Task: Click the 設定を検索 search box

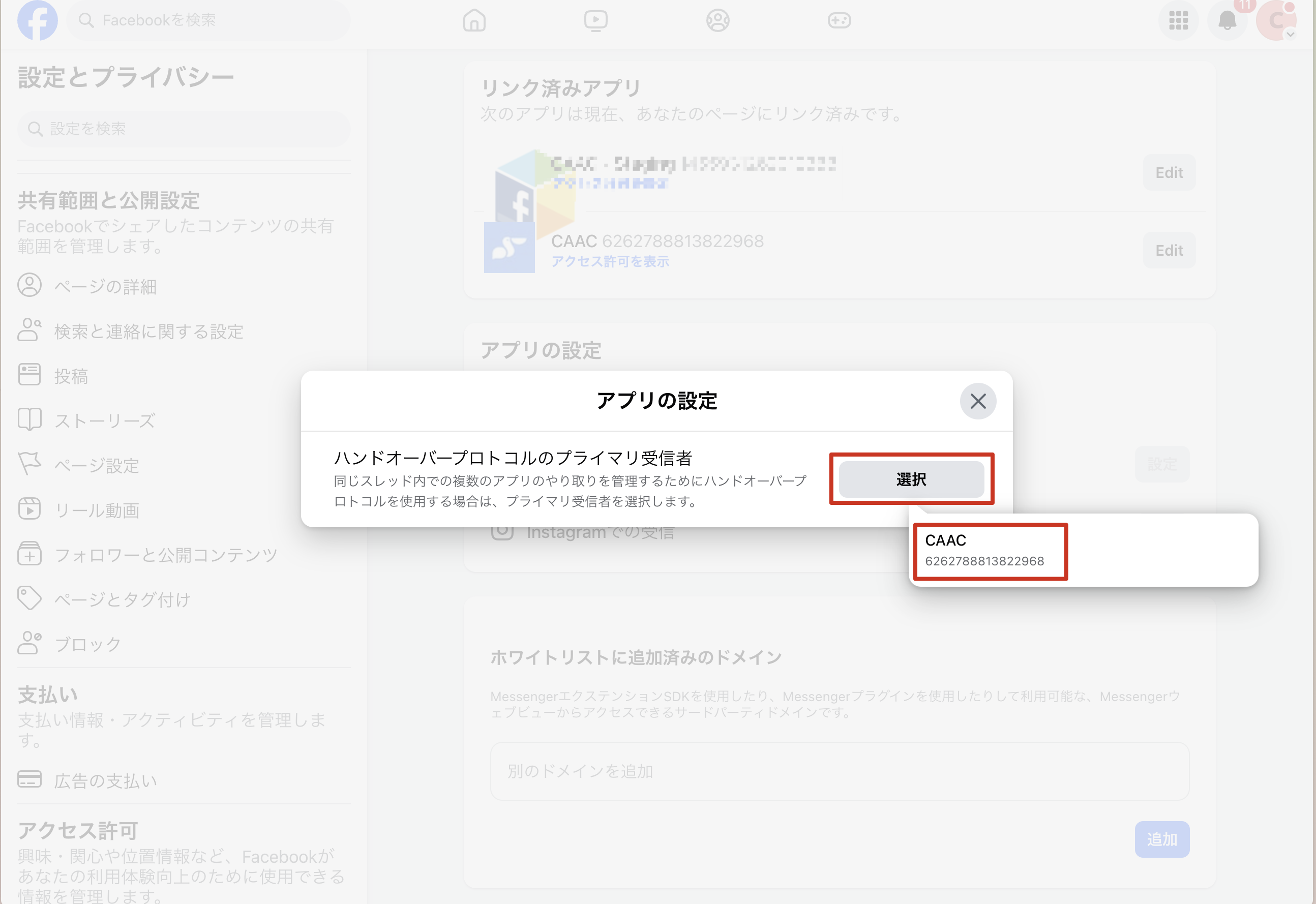Action: [x=184, y=129]
